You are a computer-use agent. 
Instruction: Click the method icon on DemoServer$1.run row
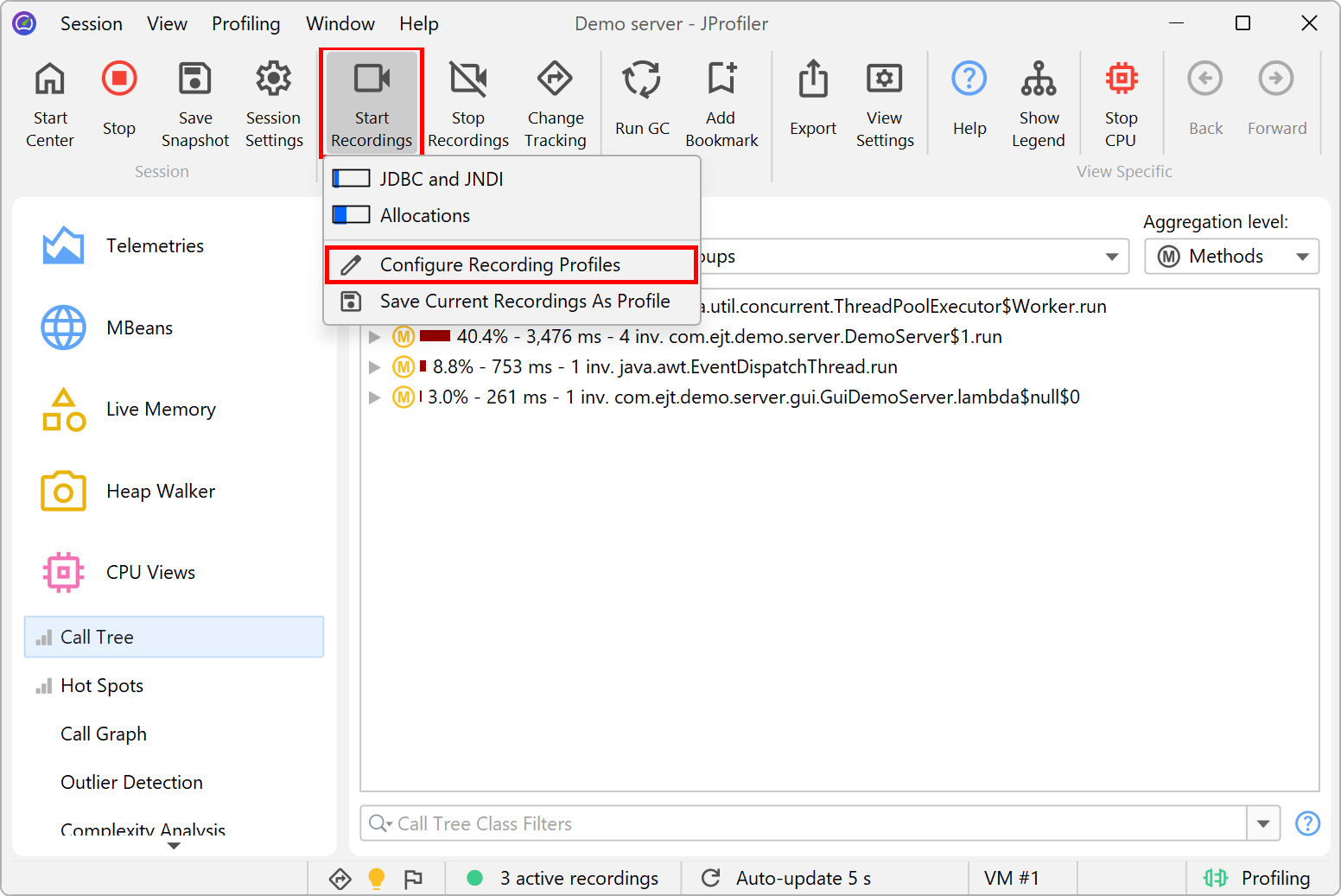click(404, 337)
